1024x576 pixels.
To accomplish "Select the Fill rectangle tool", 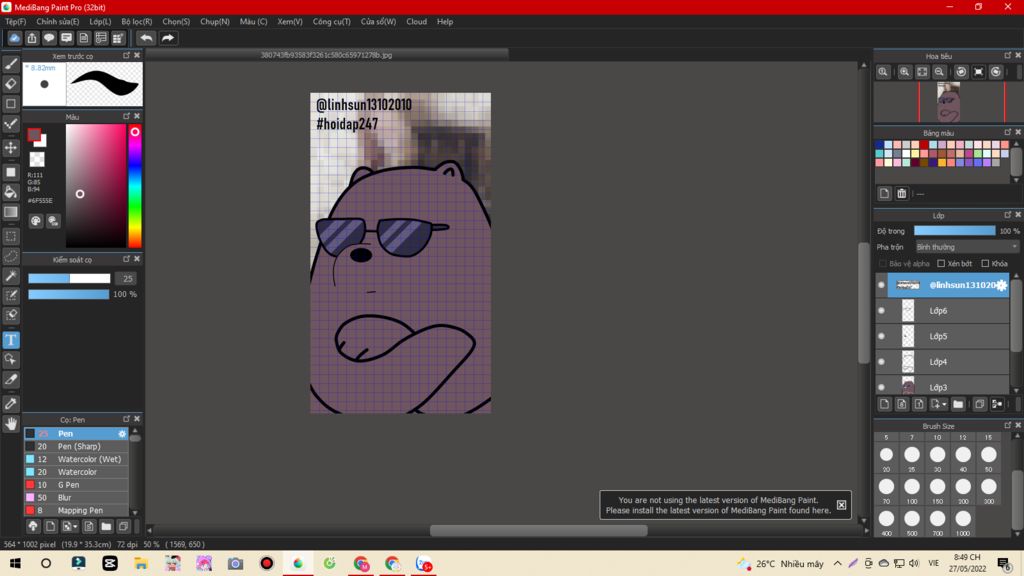I will click(11, 172).
